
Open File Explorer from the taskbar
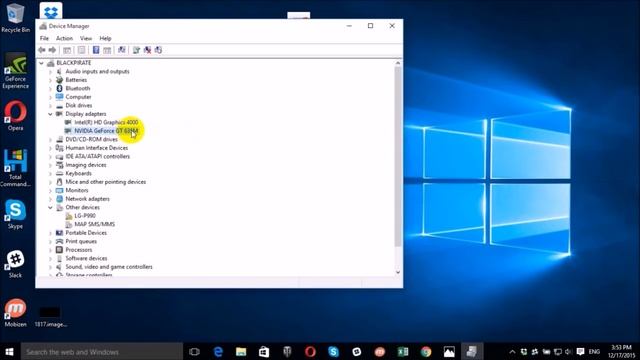(x=241, y=351)
